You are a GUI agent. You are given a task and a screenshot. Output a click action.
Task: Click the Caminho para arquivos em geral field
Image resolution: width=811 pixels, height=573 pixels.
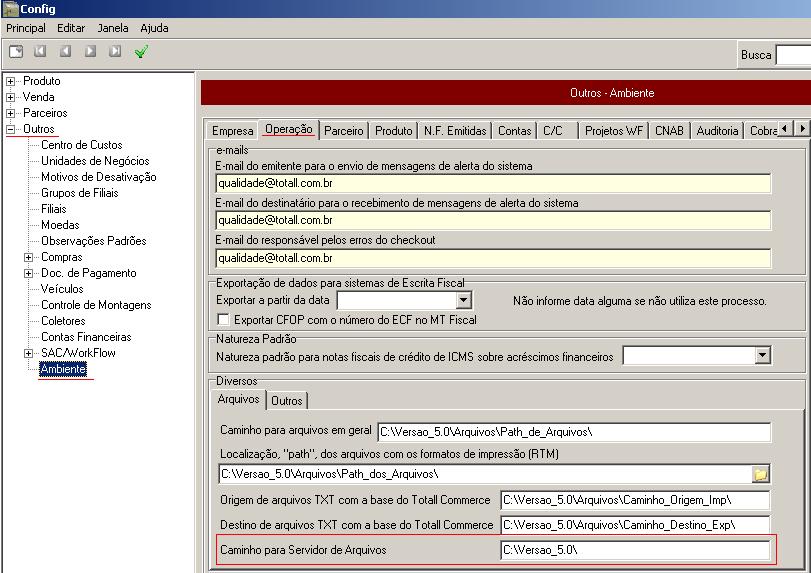(574, 432)
